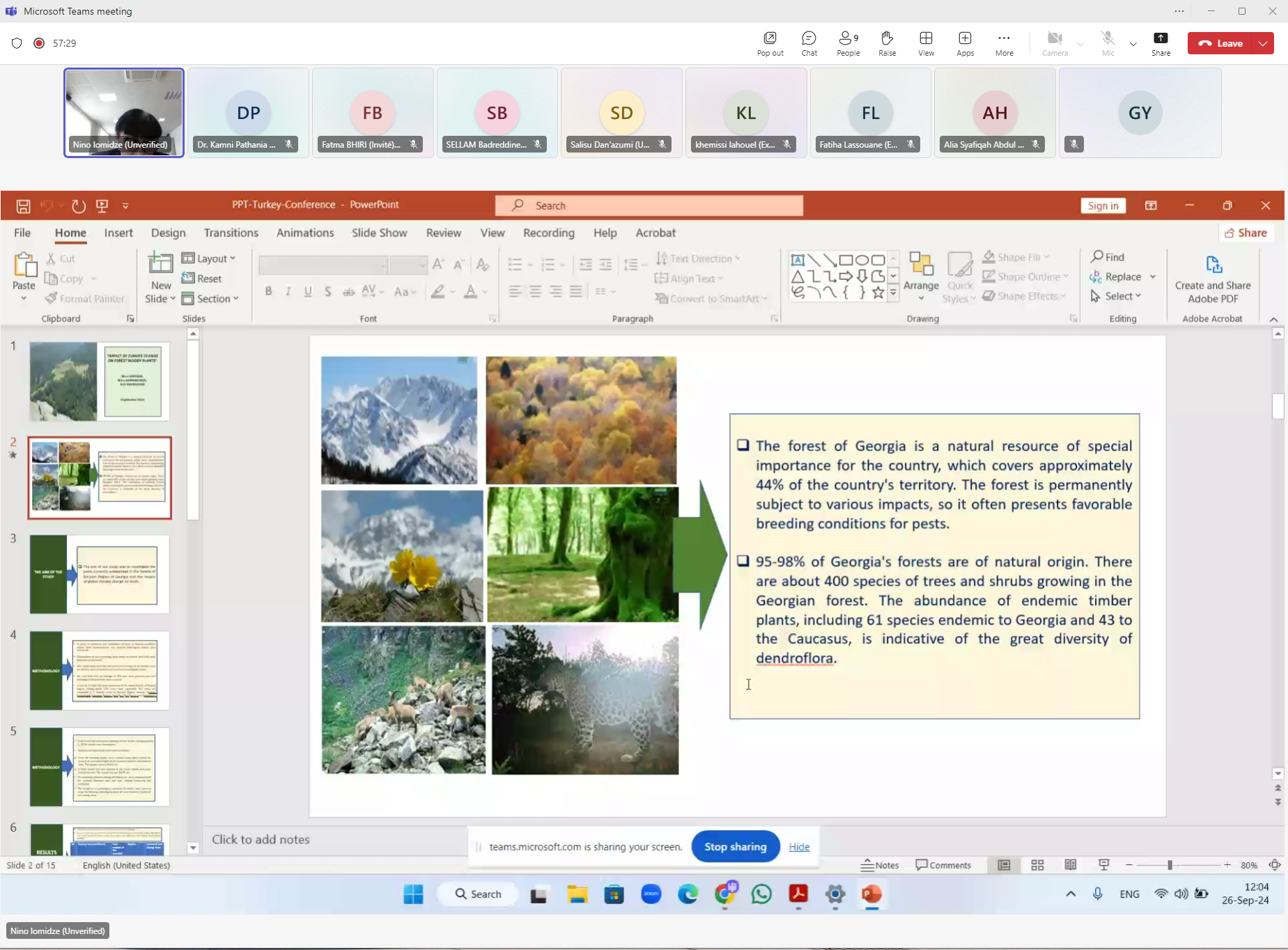The height and width of the screenshot is (950, 1288).
Task: Adjust the zoom slider in status bar
Action: pos(1170,865)
